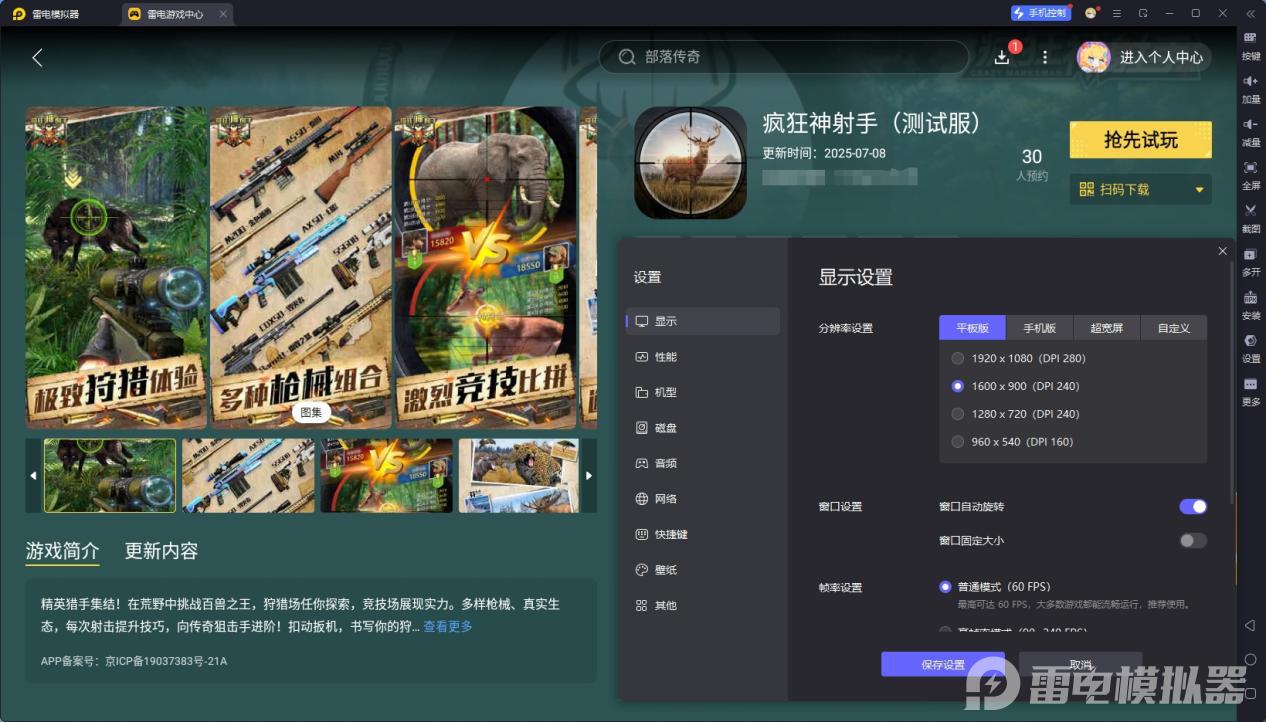Open the 网络 settings section

(703, 499)
